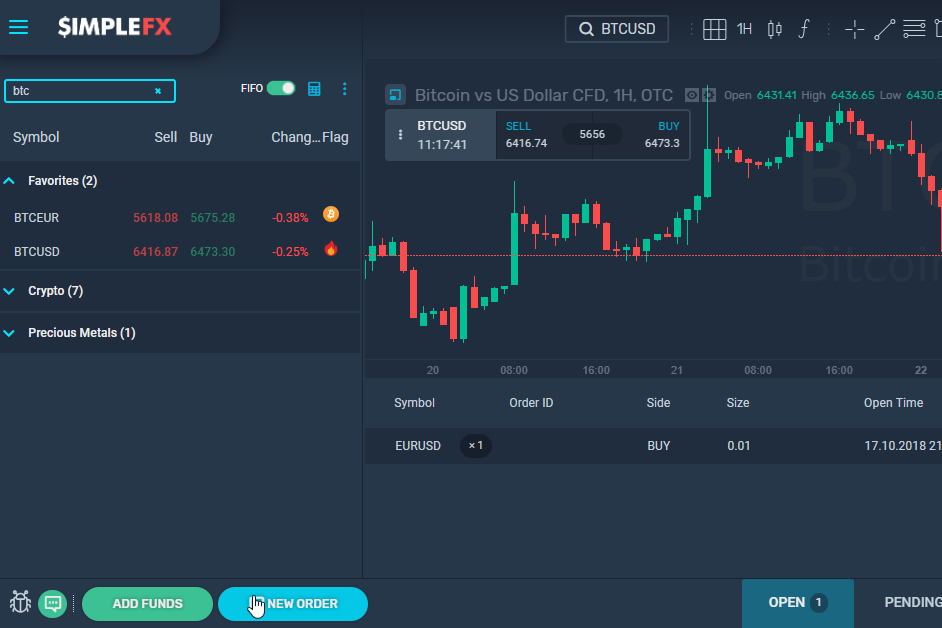
Task: Click the chart layout grid icon
Action: pos(714,29)
